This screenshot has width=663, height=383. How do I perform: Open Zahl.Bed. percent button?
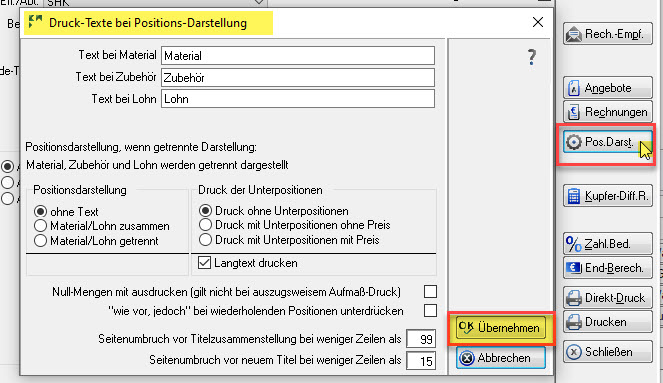[608, 244]
